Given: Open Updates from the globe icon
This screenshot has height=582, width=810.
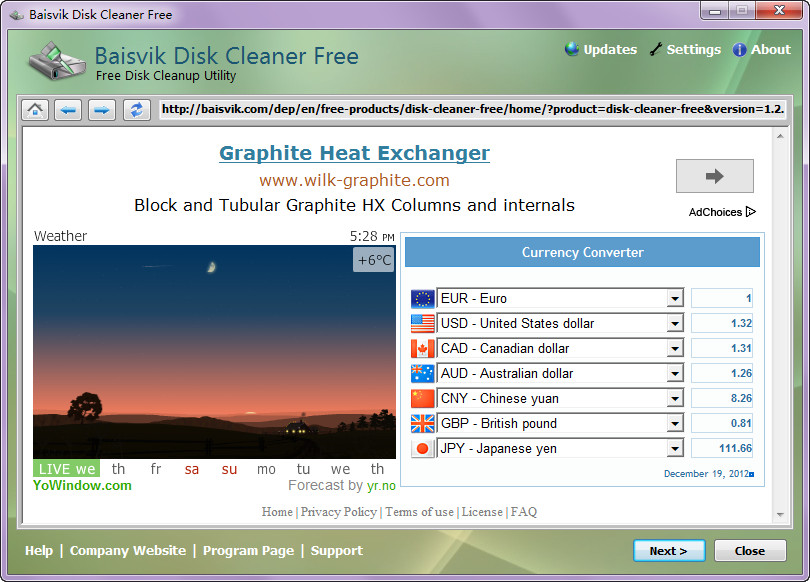Looking at the screenshot, I should click(x=571, y=49).
